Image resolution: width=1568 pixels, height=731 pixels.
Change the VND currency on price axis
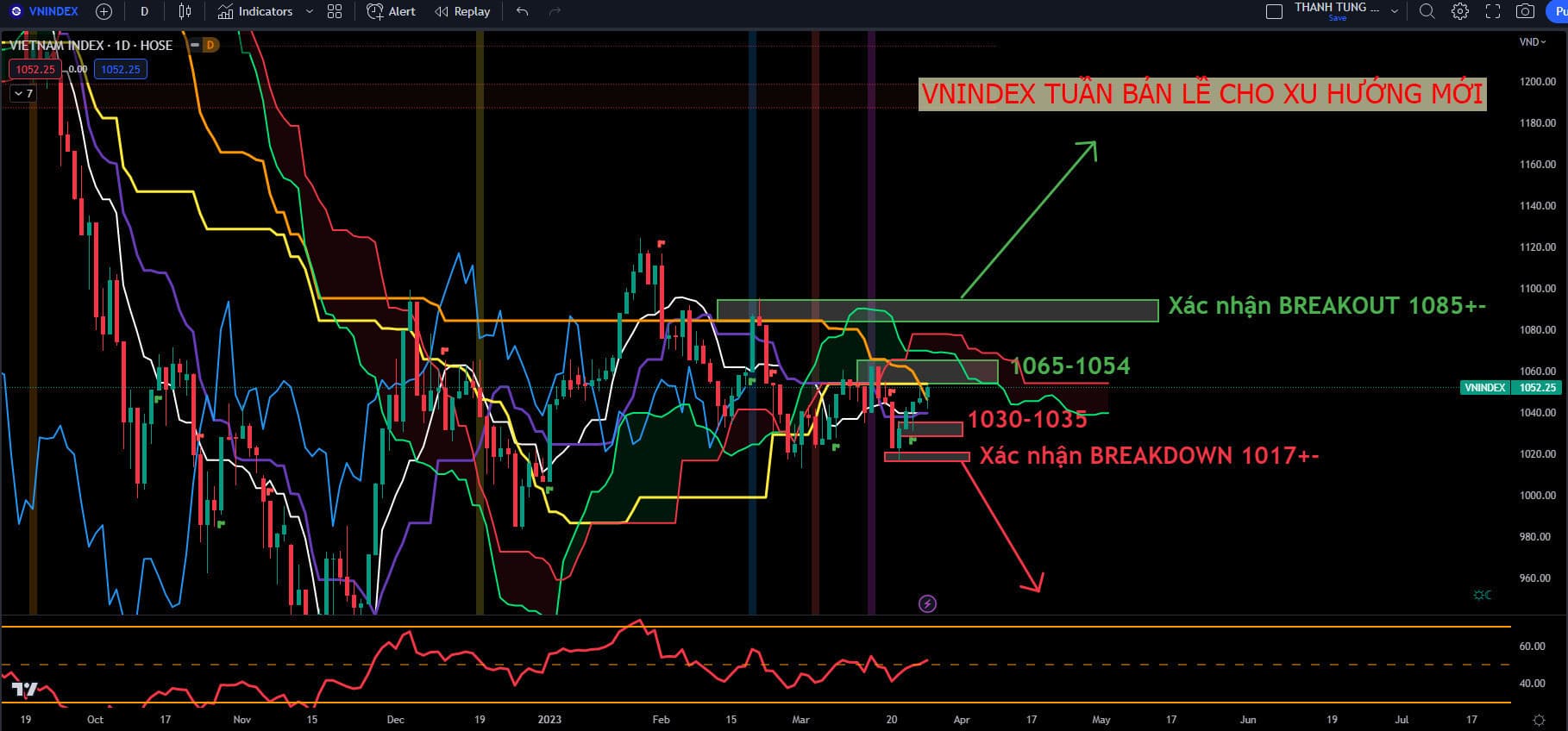[x=1533, y=42]
